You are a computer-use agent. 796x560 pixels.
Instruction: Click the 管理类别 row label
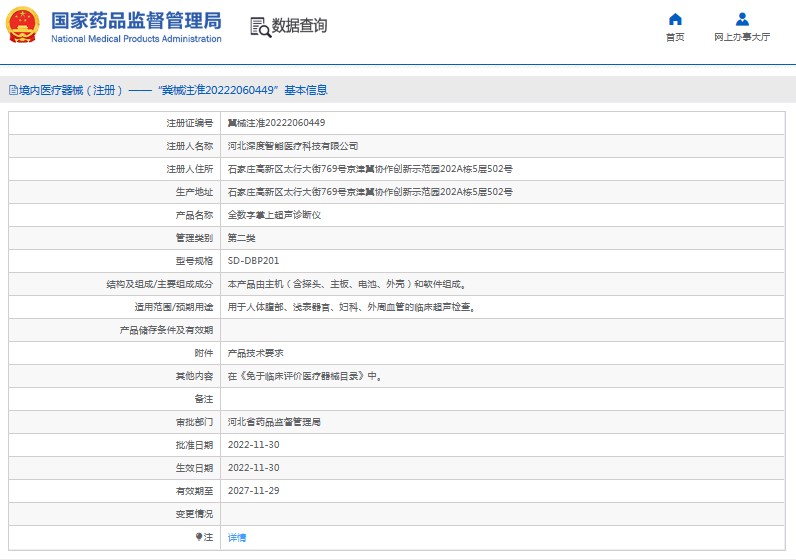coord(194,238)
